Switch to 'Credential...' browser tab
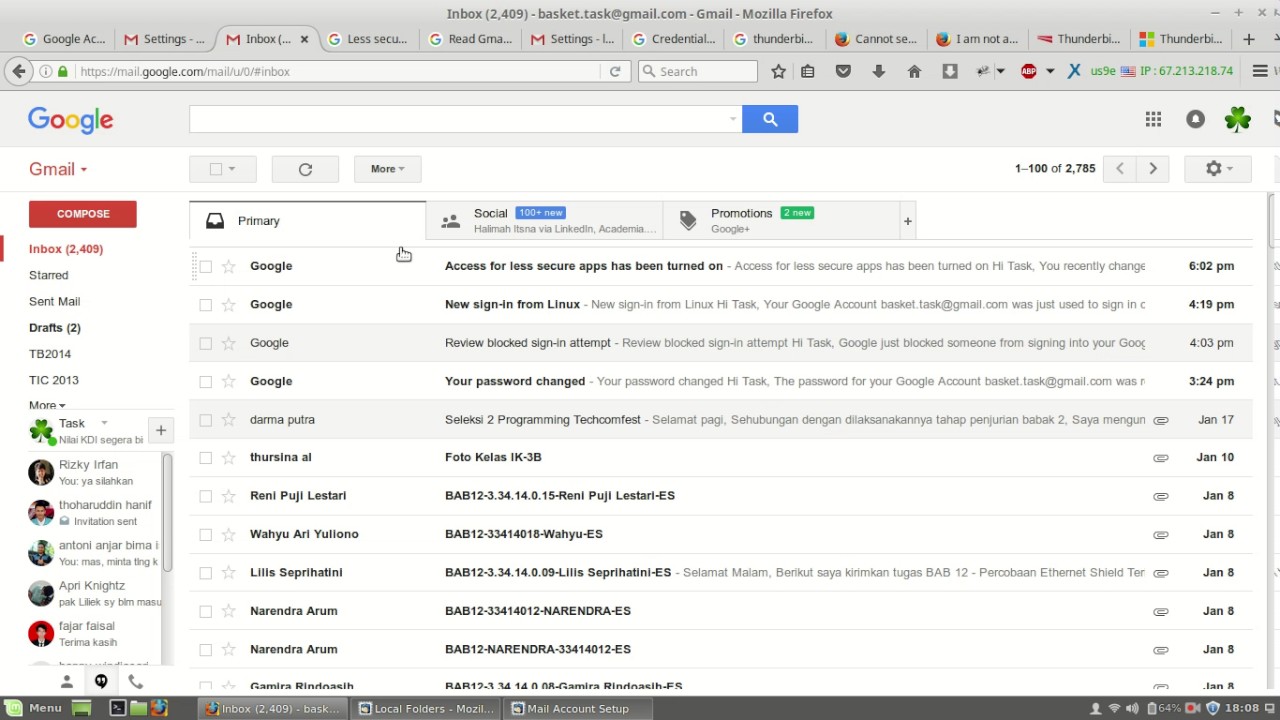 [674, 39]
